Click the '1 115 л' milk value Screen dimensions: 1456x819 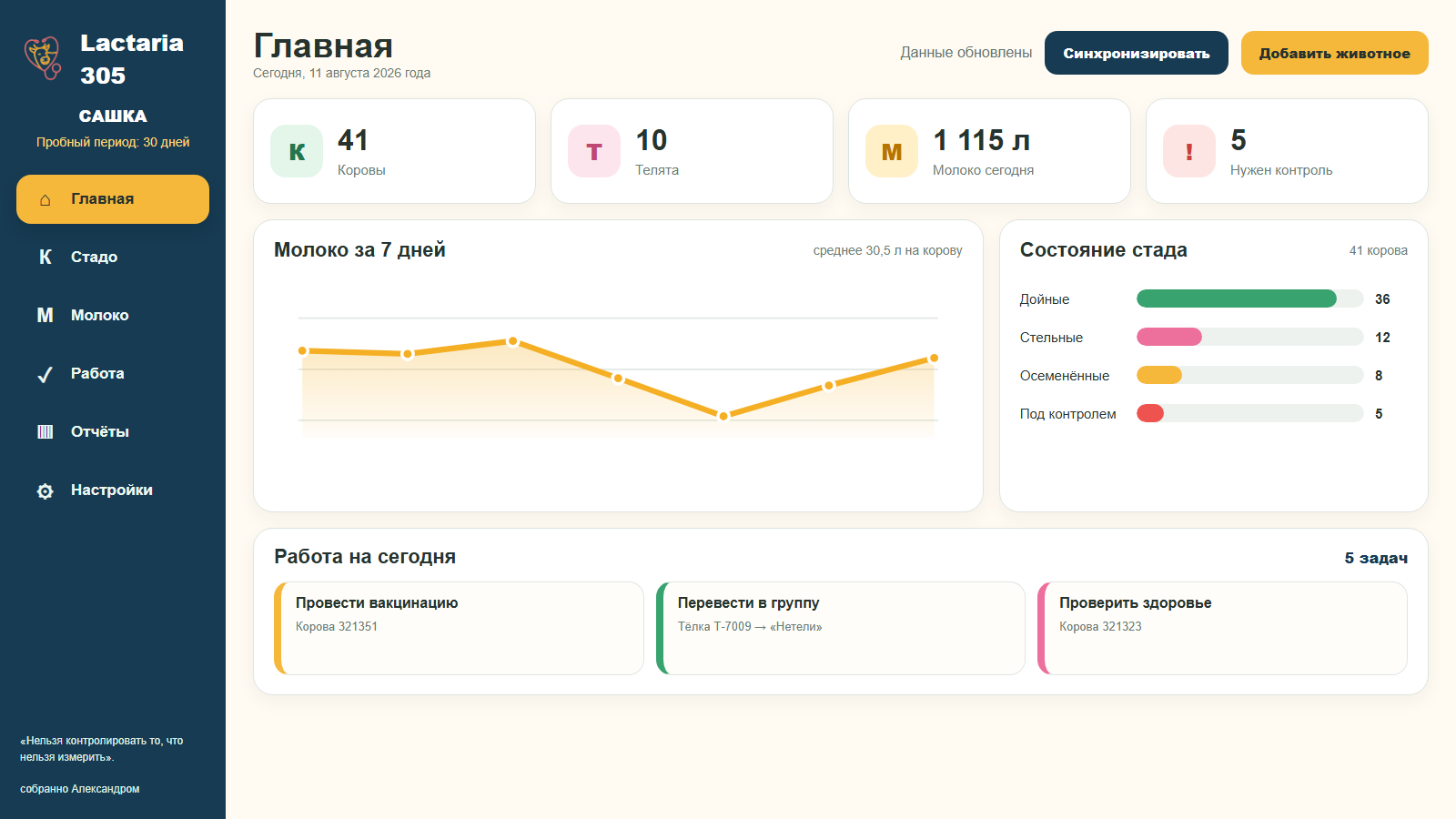982,140
